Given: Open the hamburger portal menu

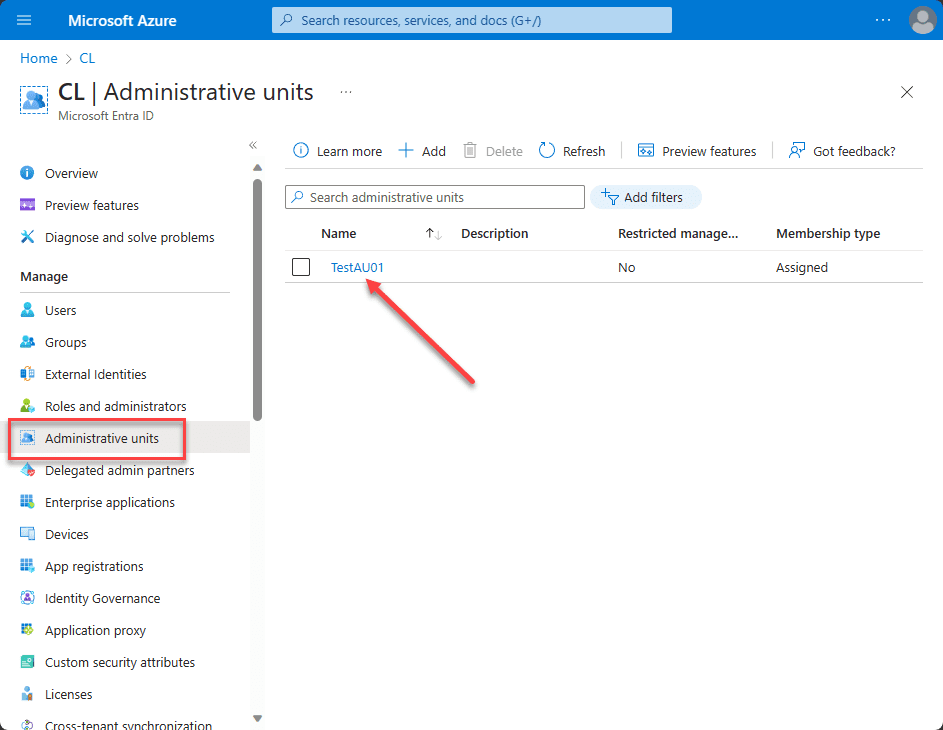Looking at the screenshot, I should [24, 20].
